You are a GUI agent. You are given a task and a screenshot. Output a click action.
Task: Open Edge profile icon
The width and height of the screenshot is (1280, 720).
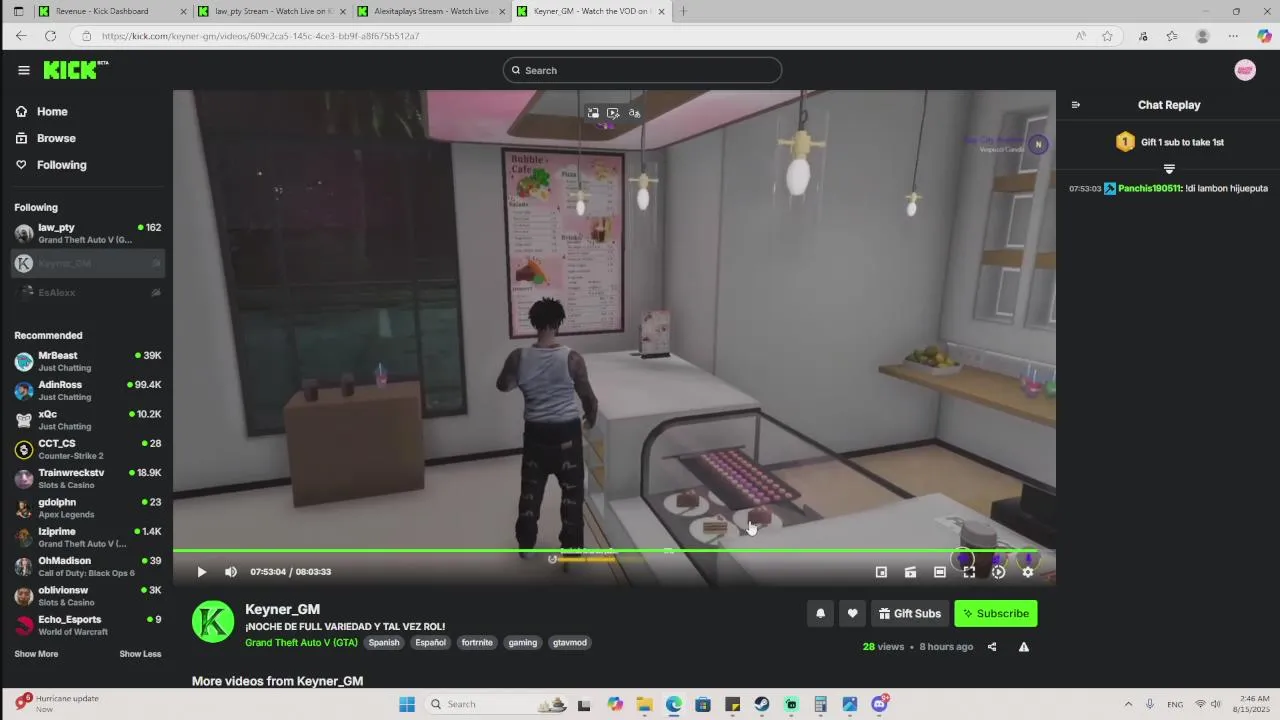(1203, 36)
